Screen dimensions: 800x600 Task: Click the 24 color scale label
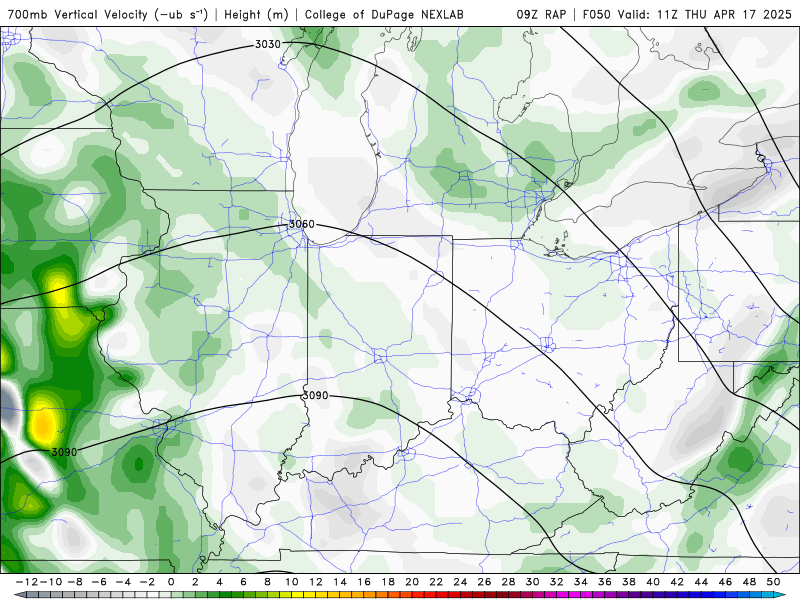click(460, 582)
